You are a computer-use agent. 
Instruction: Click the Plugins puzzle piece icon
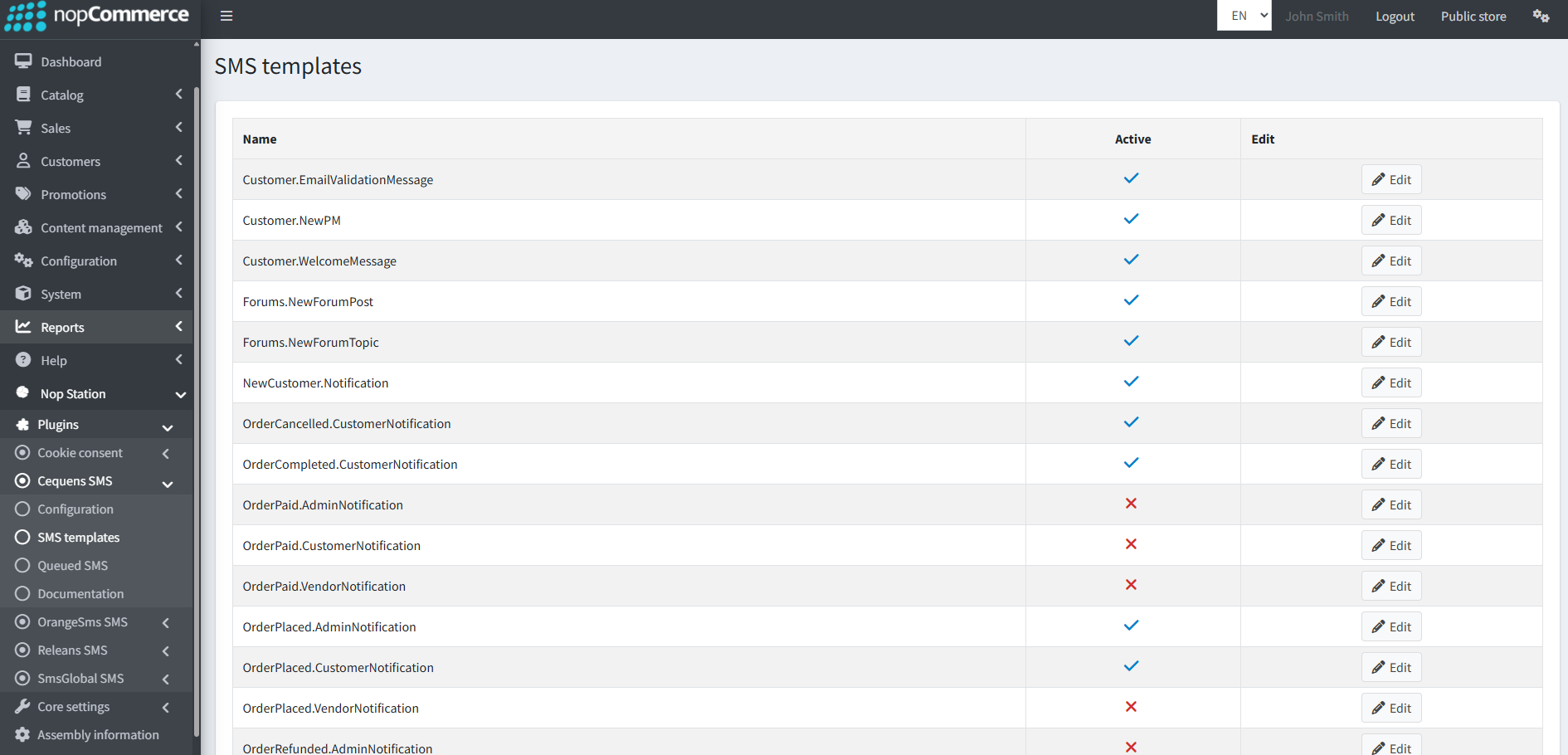tap(22, 424)
